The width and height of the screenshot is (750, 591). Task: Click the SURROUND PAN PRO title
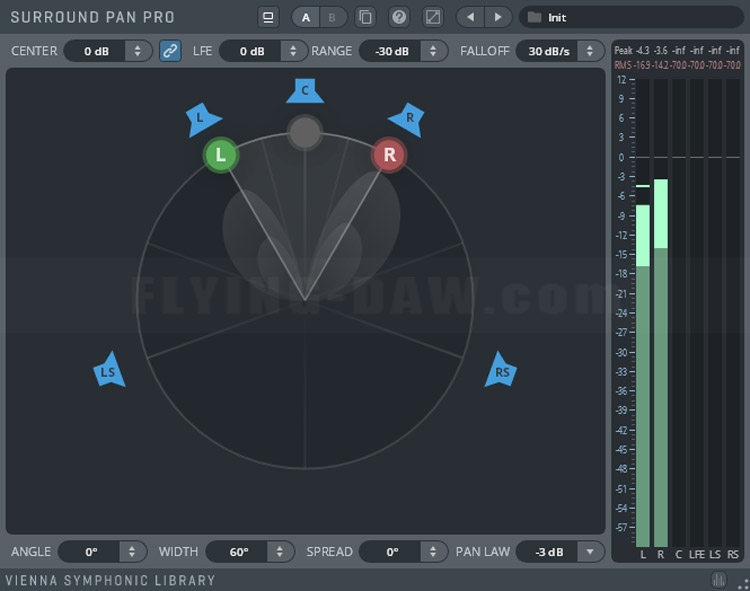coord(92,17)
